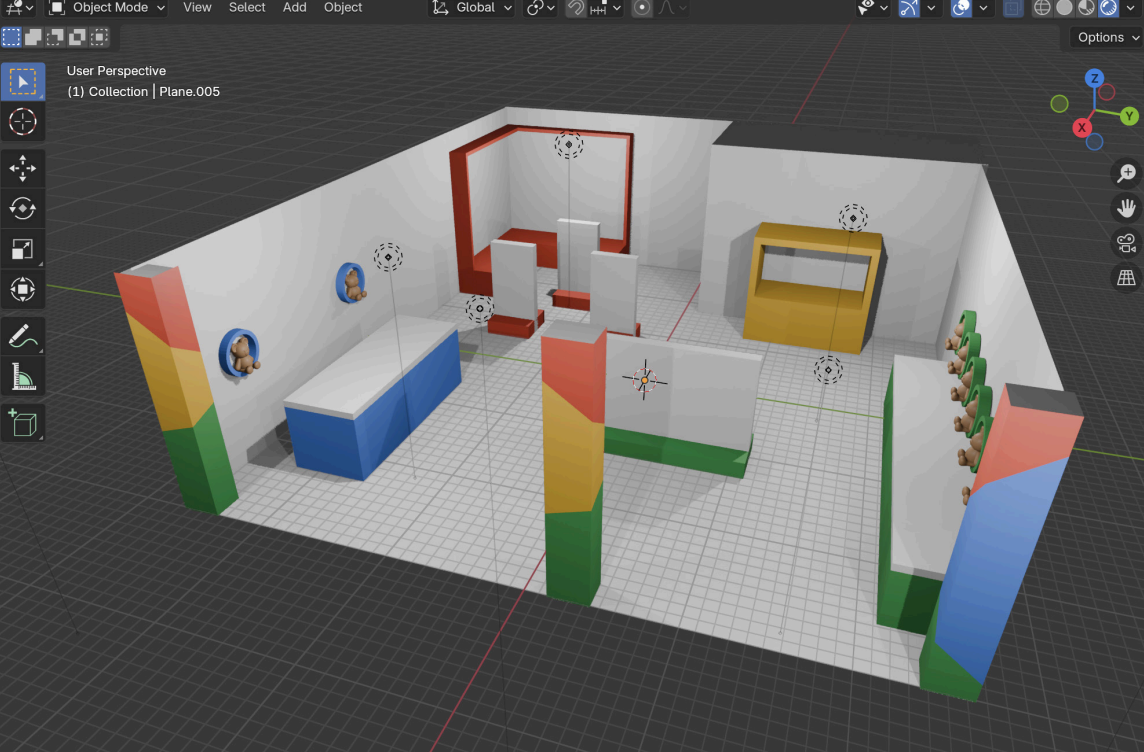Activate the Rotate tool
This screenshot has width=1144, height=752.
coord(23,209)
